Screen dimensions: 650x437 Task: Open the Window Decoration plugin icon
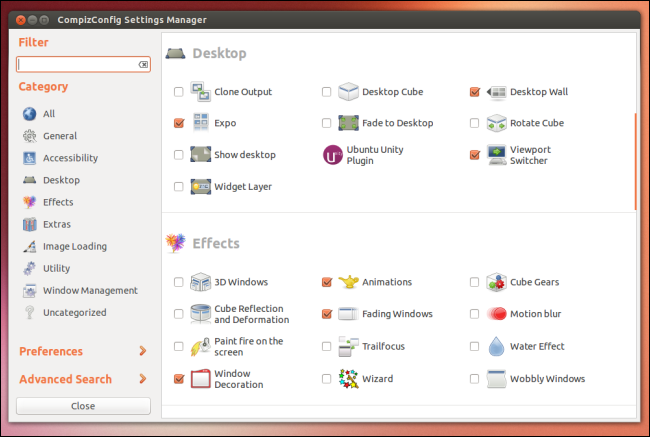pyautogui.click(x=201, y=379)
